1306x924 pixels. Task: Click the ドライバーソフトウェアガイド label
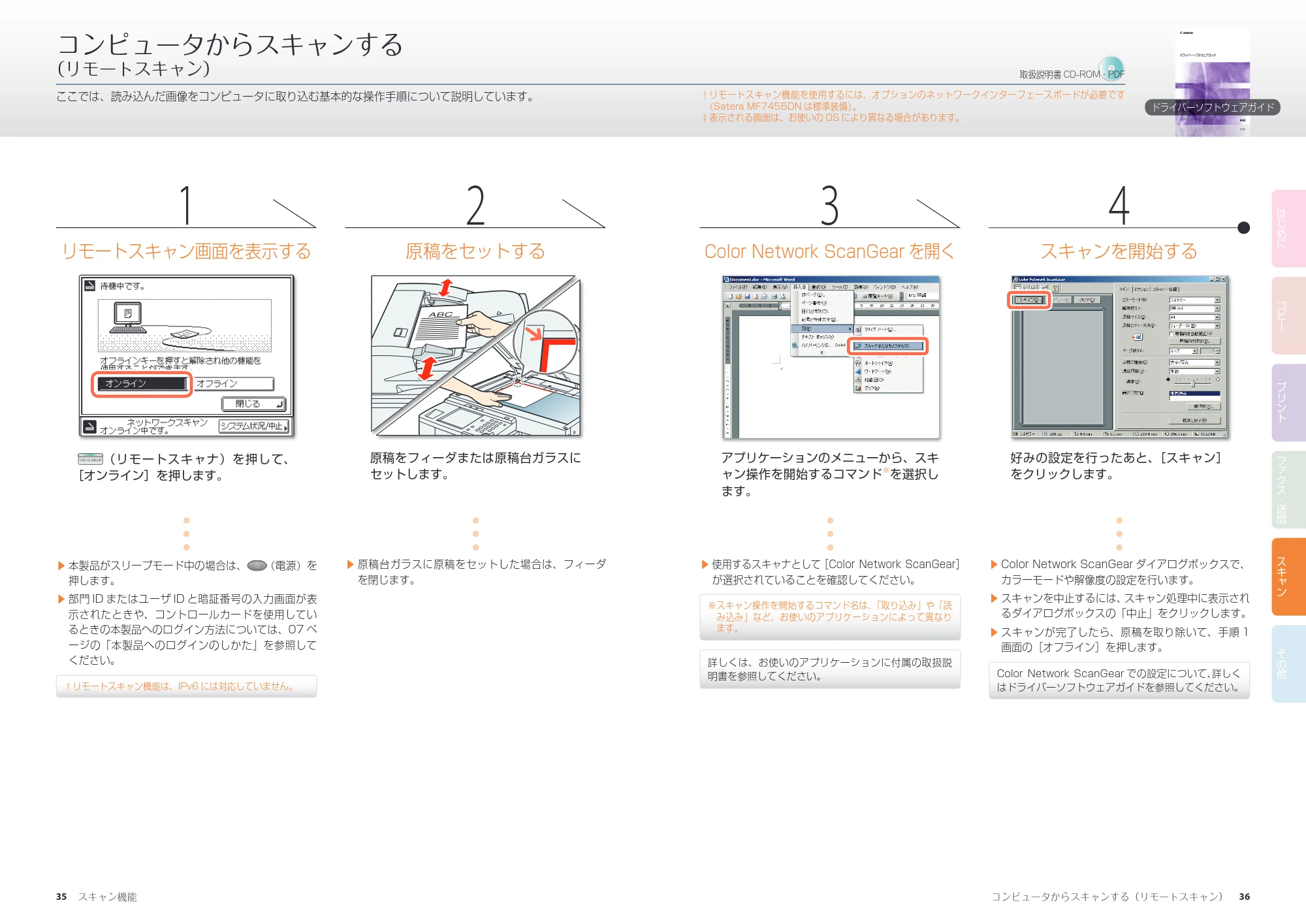coord(1213,107)
